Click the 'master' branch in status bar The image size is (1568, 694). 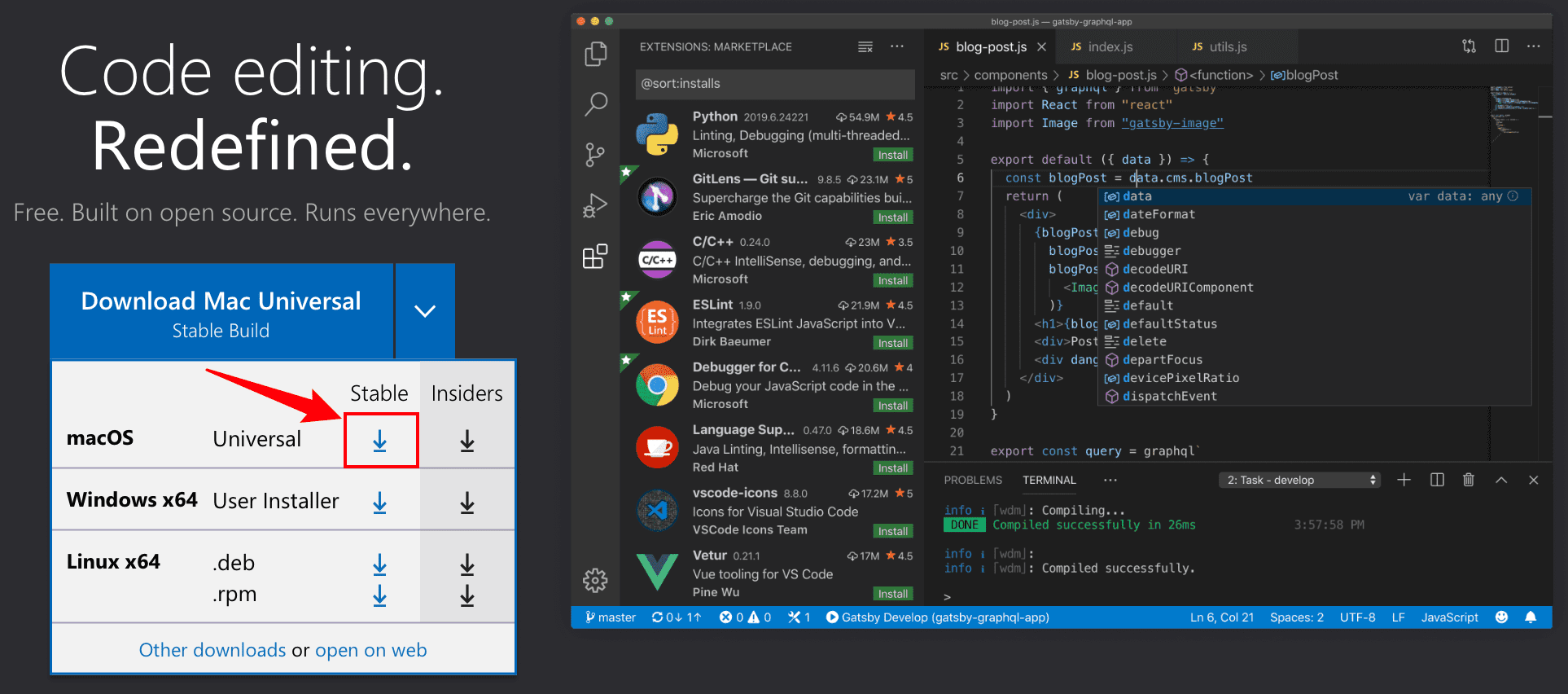pyautogui.click(x=610, y=617)
